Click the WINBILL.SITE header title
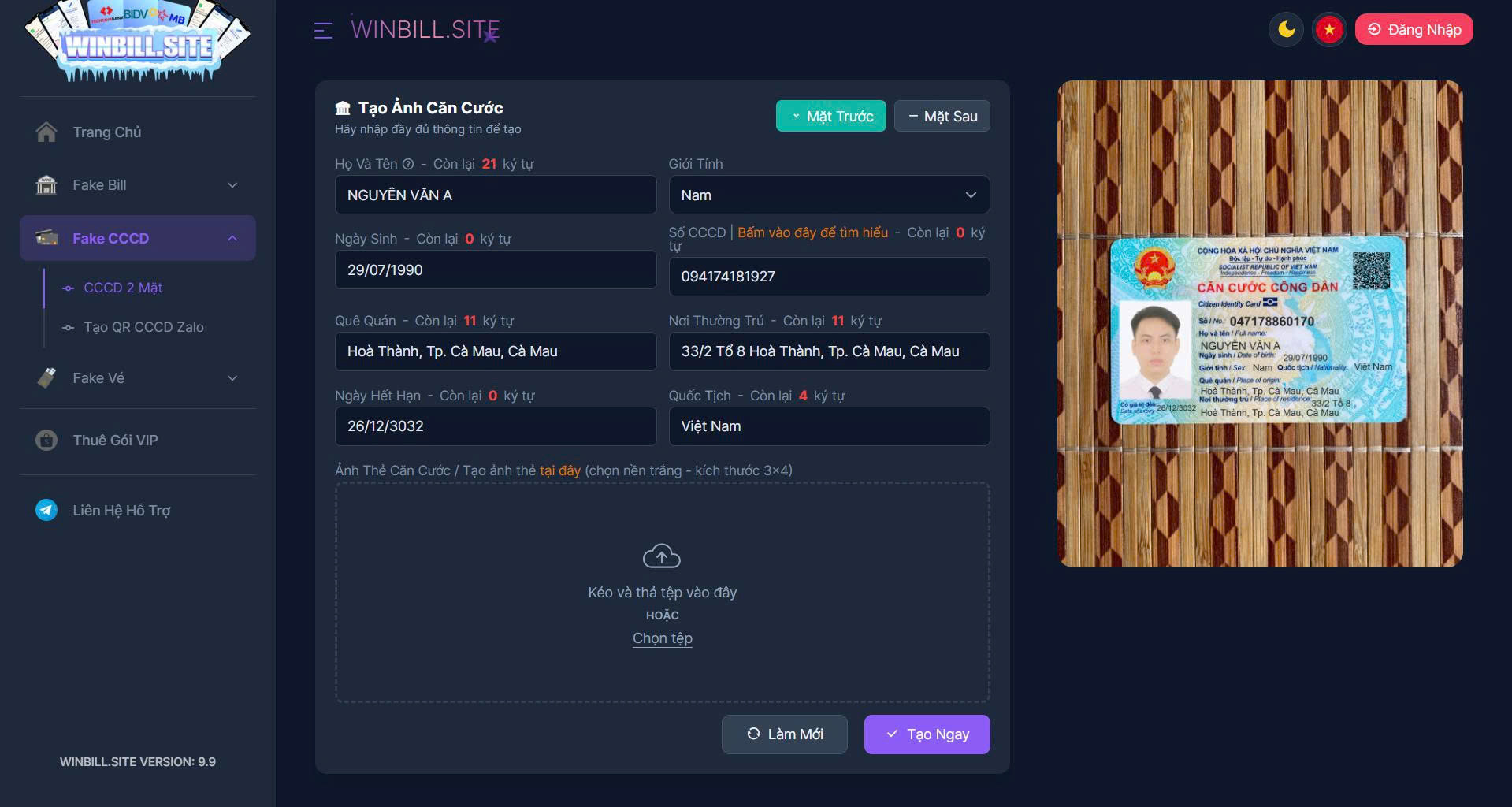 pos(425,30)
